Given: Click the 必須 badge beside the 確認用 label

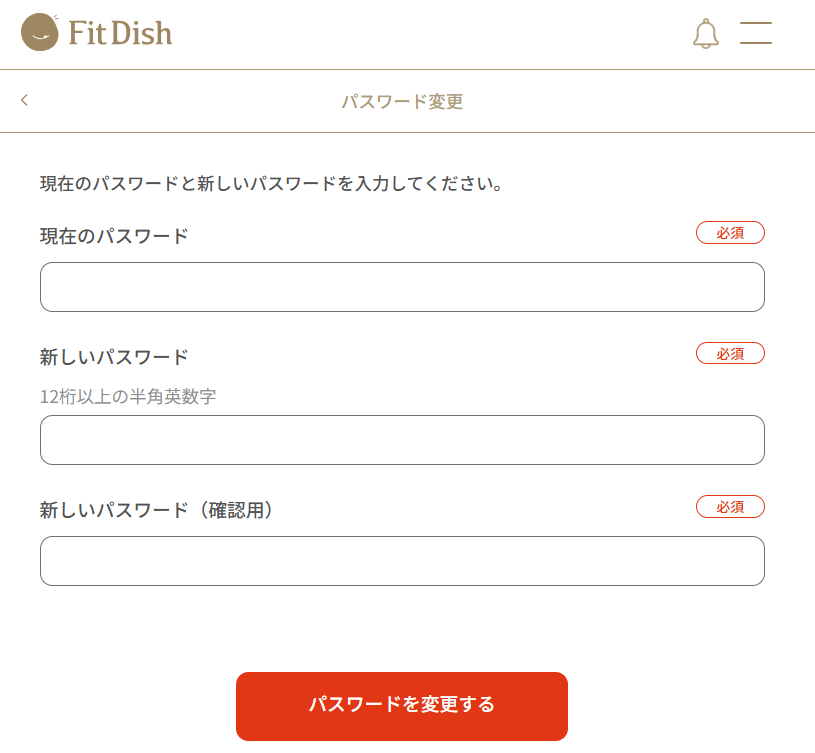Looking at the screenshot, I should click(x=730, y=507).
